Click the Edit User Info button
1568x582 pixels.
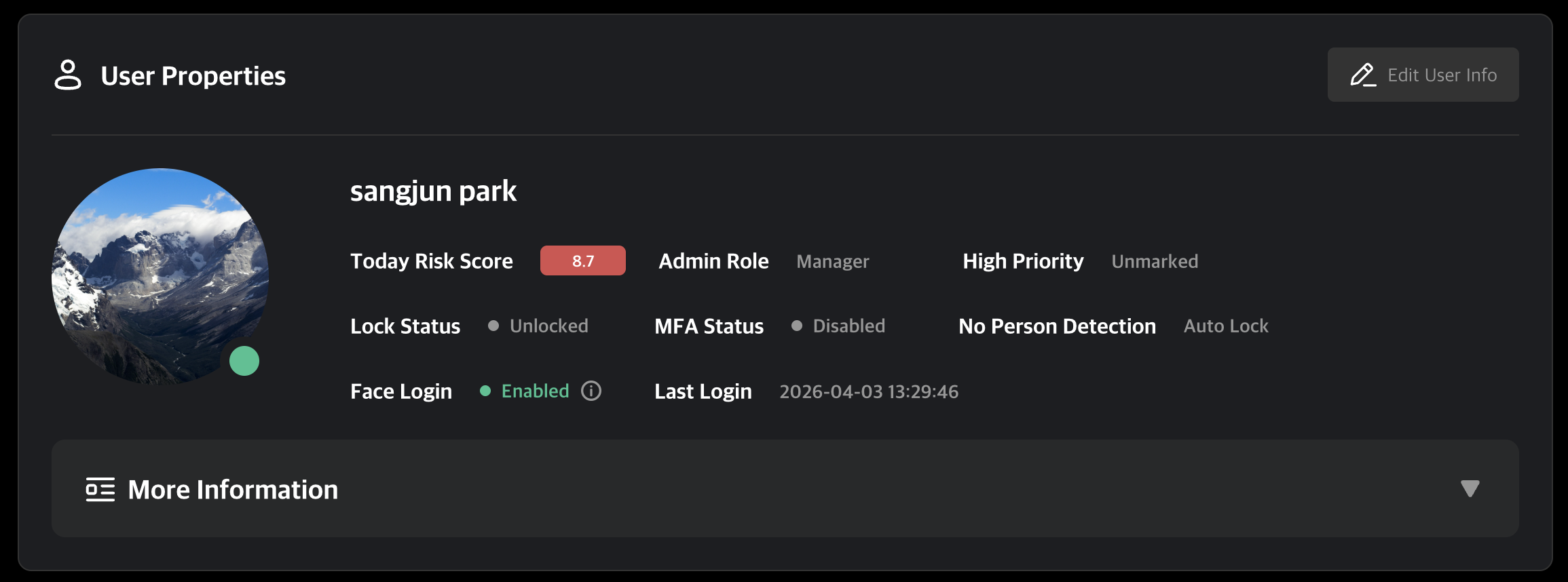click(x=1423, y=75)
